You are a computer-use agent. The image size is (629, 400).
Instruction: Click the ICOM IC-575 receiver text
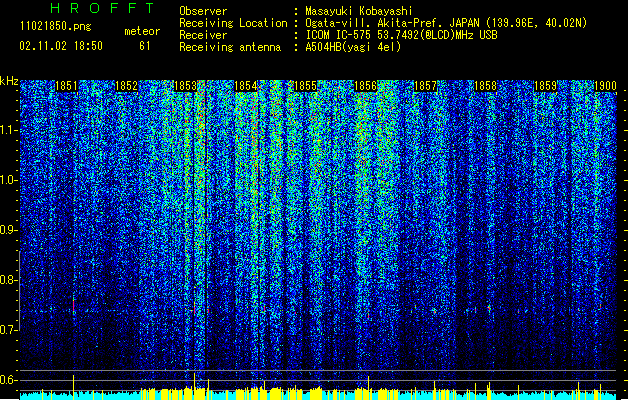401,35
